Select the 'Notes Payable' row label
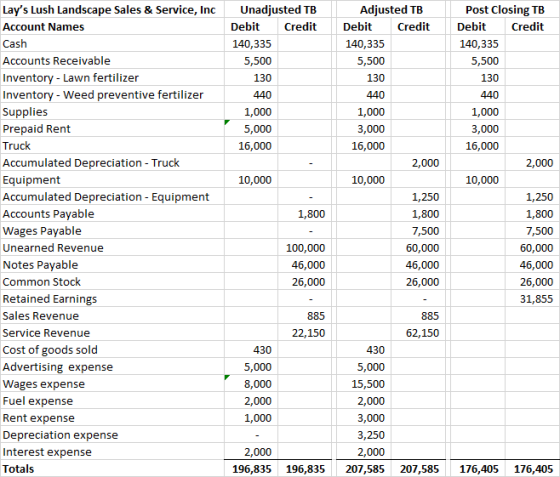Image resolution: width=560 pixels, height=477 pixels. [112, 265]
